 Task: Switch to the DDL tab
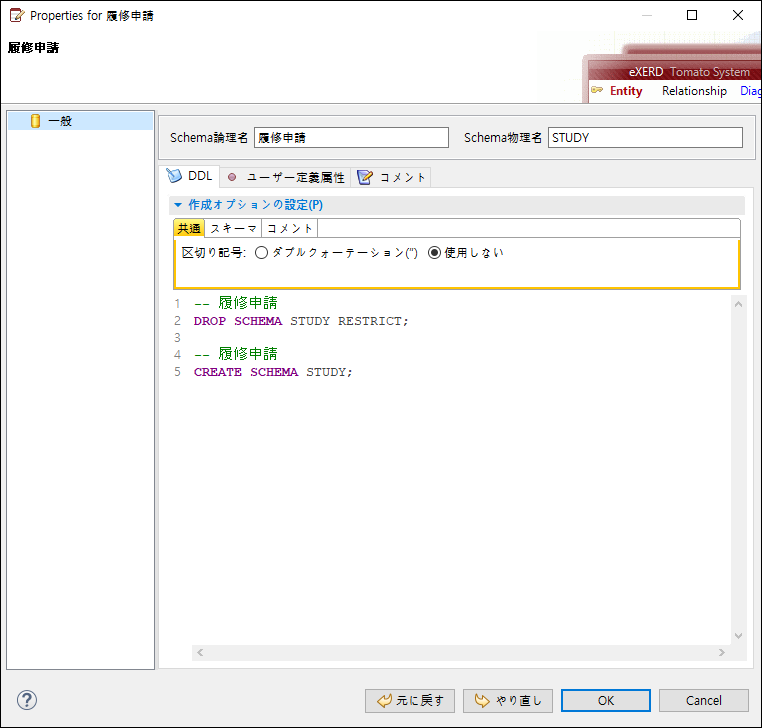[190, 176]
